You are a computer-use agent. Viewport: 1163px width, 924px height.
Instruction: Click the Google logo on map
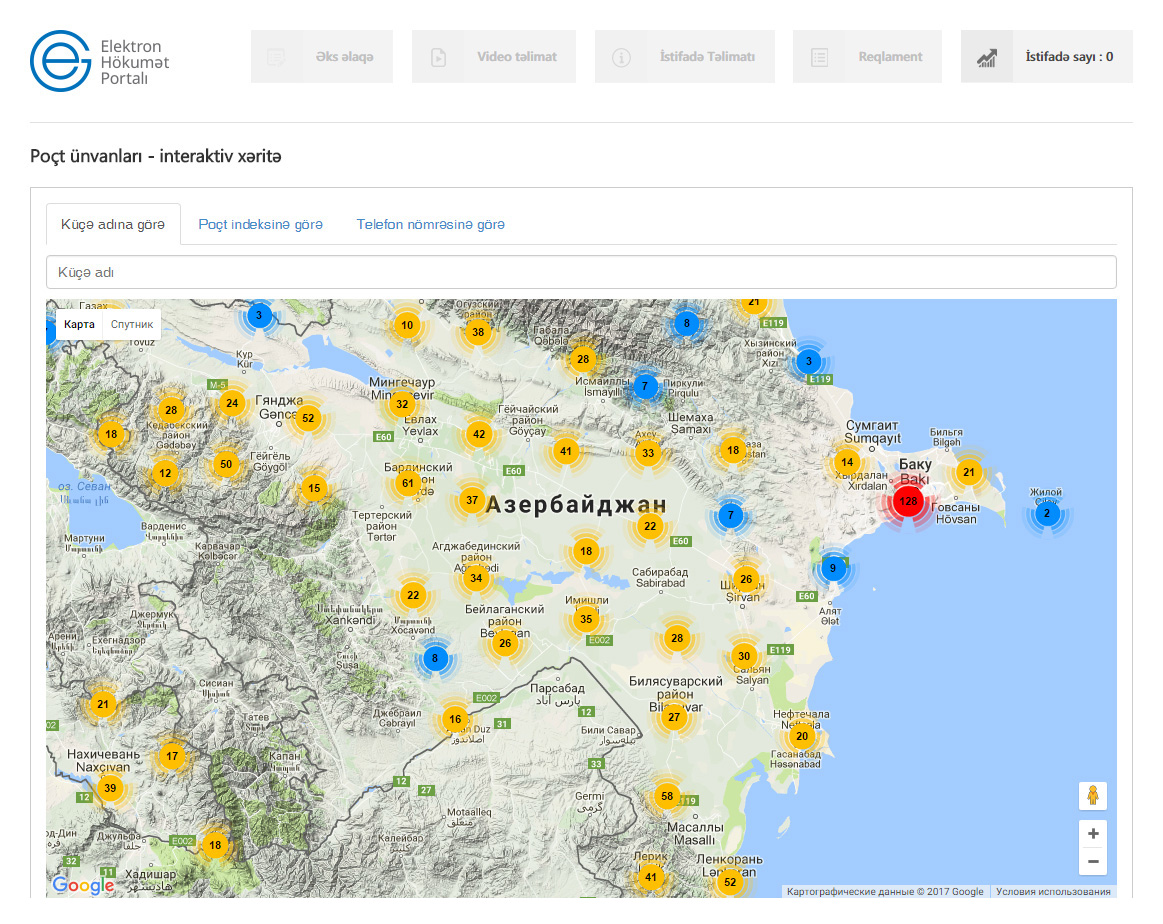tap(83, 885)
